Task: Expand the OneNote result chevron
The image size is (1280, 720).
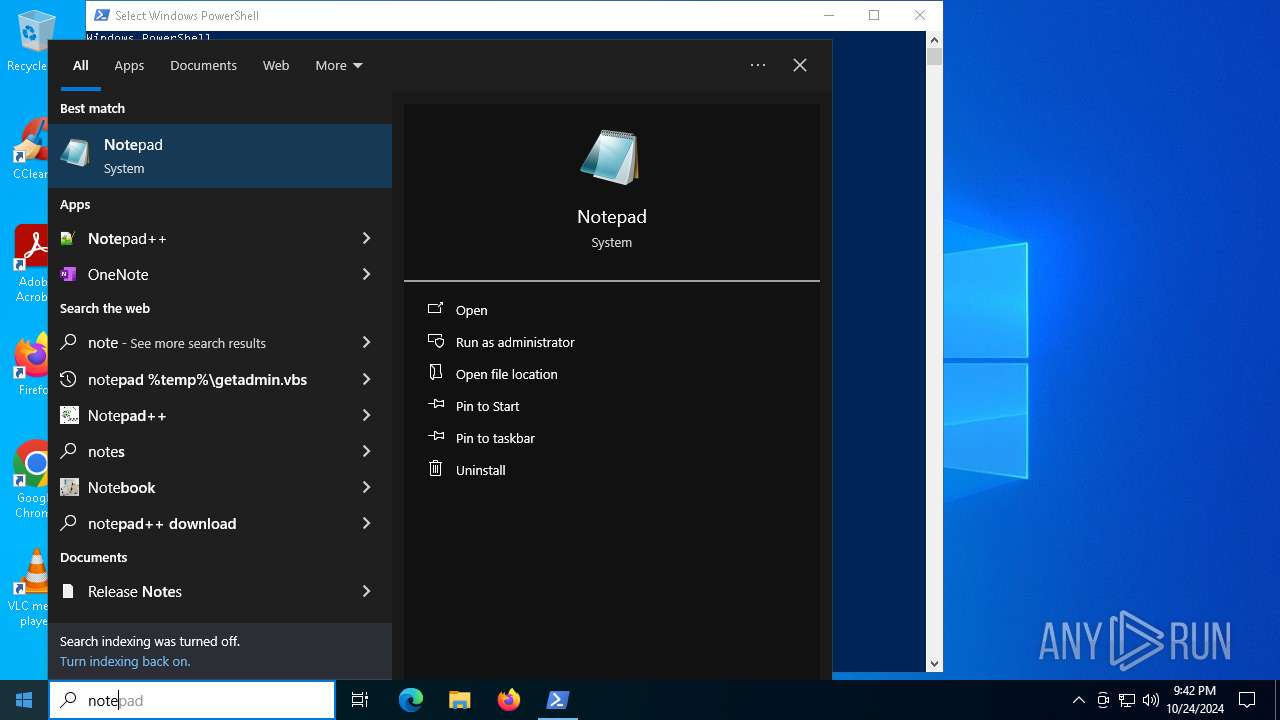Action: click(366, 274)
